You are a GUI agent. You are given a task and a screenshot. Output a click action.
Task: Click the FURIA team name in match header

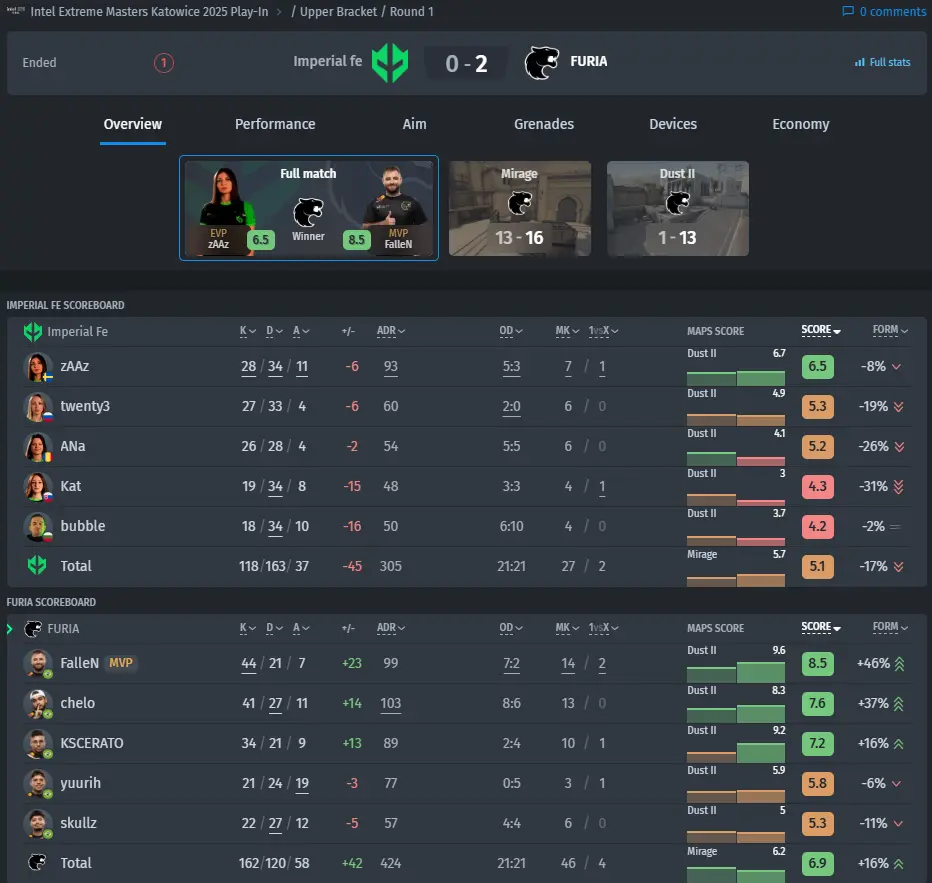coord(588,61)
